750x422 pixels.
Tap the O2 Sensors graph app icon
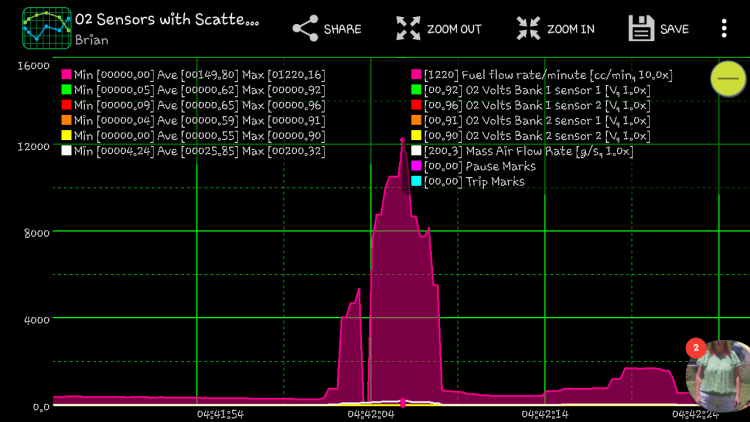coord(46,28)
